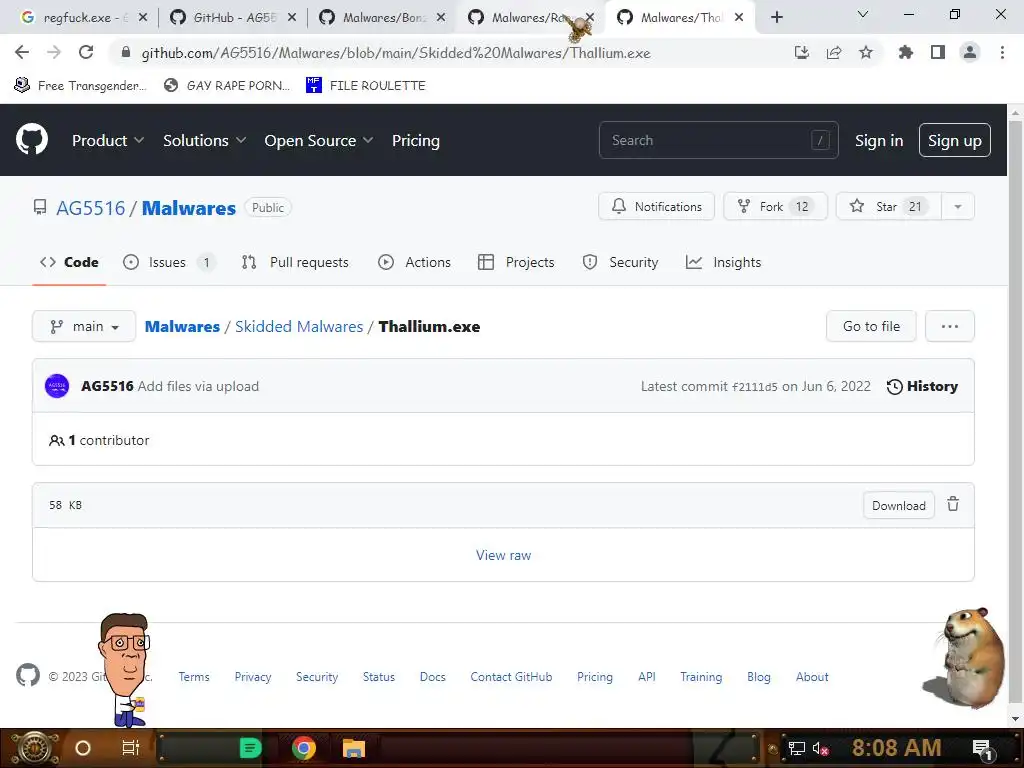Delete file using the trash icon
This screenshot has width=1024, height=768.
[x=953, y=505]
